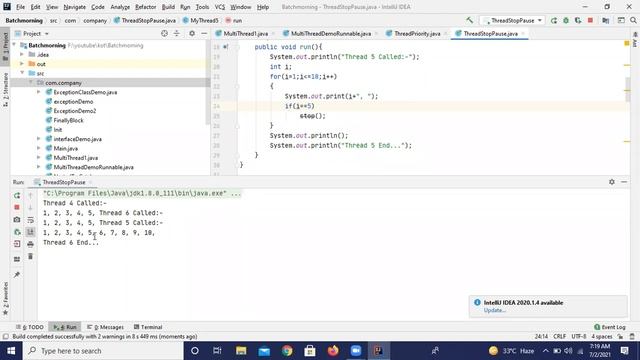The image size is (640, 360).
Task: Open Project panel settings gear
Action: [192, 33]
